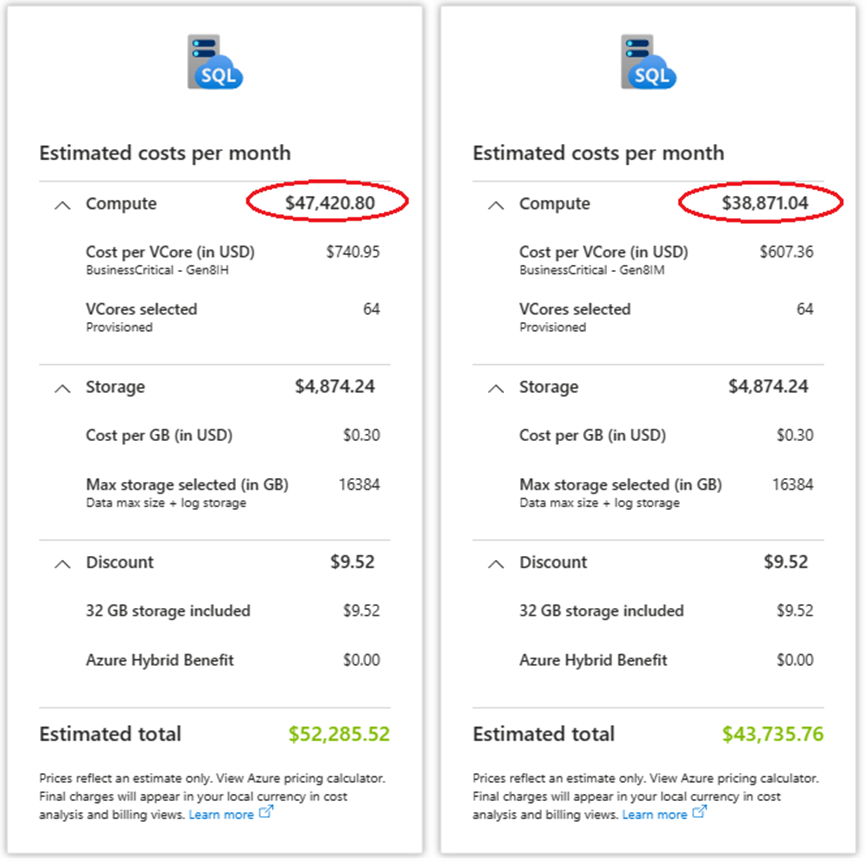The width and height of the screenshot is (867, 867).
Task: Open external link icon in right panel
Action: pos(699,812)
